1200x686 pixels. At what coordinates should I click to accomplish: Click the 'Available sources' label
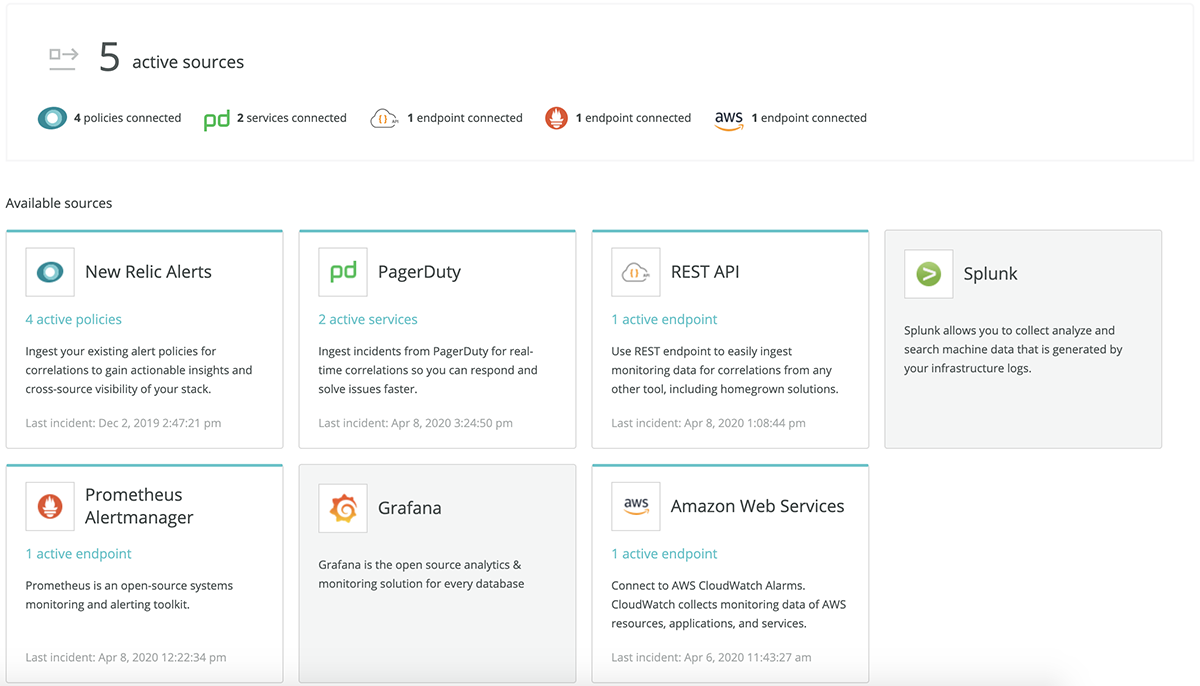tap(59, 203)
